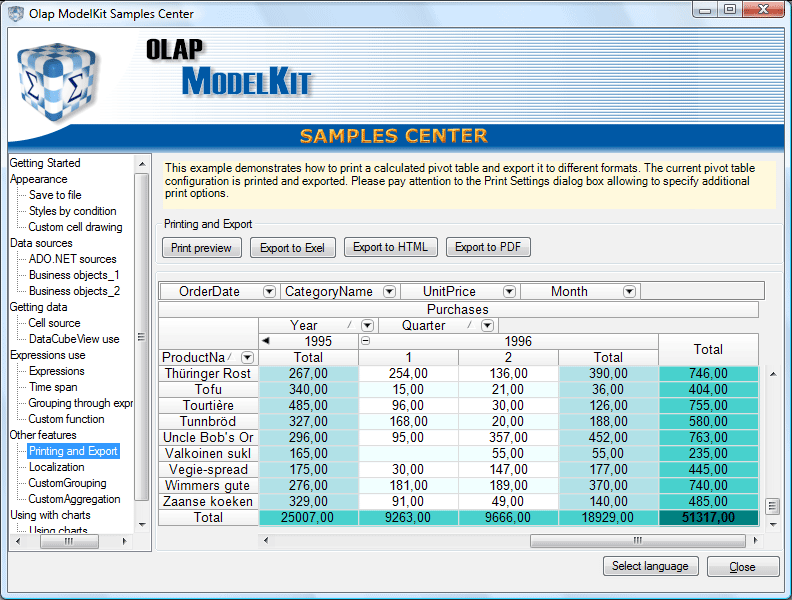This screenshot has height=600, width=792.
Task: Open the Year dimension dropdown
Action: coord(367,325)
